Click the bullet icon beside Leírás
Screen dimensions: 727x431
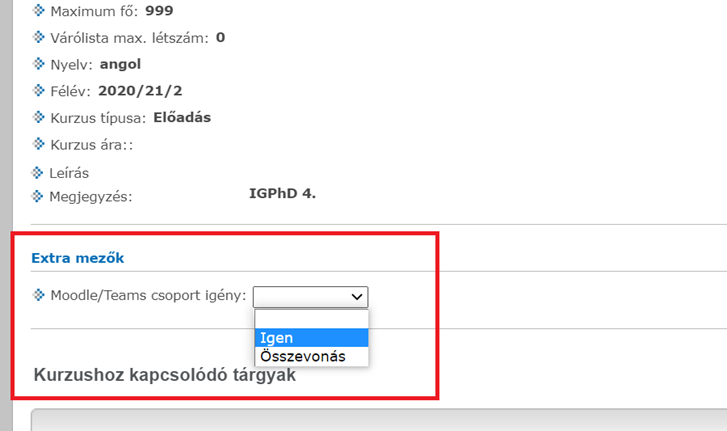pos(39,172)
